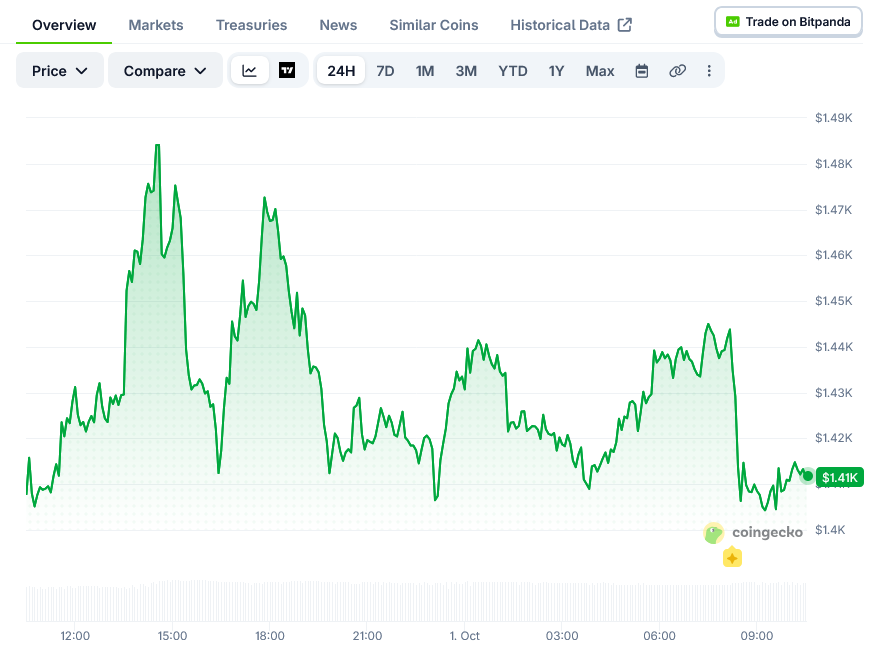
Task: Copy chart link icon
Action: pos(677,71)
